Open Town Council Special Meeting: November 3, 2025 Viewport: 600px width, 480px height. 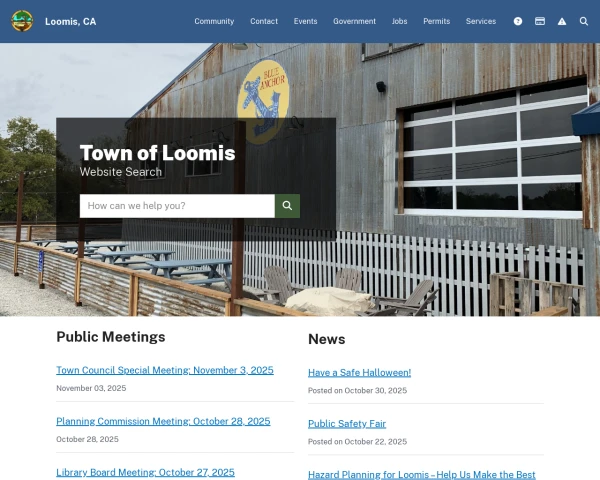[165, 370]
